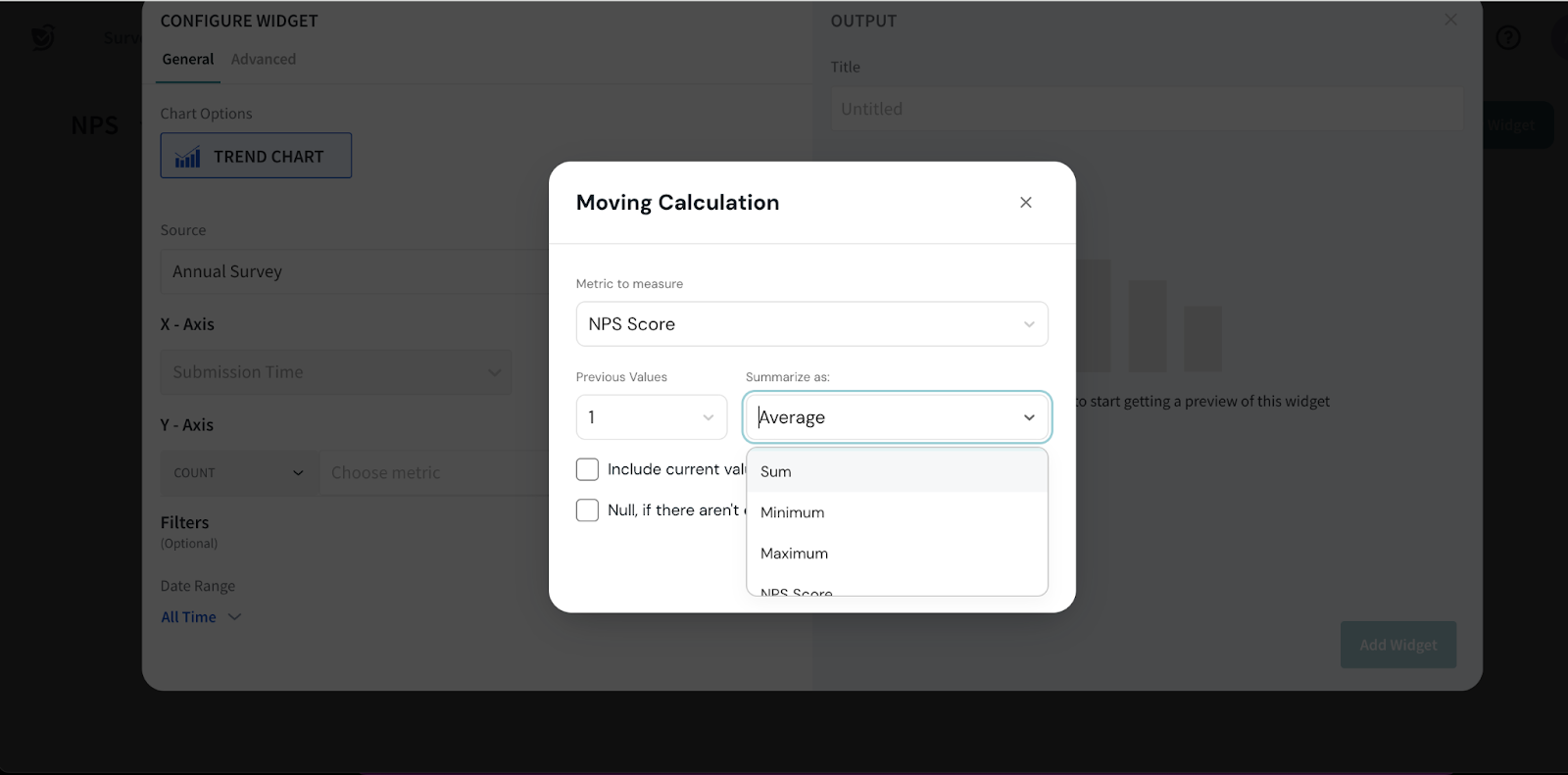Image resolution: width=1568 pixels, height=775 pixels.
Task: Click the All Time date range link
Action: [x=188, y=617]
